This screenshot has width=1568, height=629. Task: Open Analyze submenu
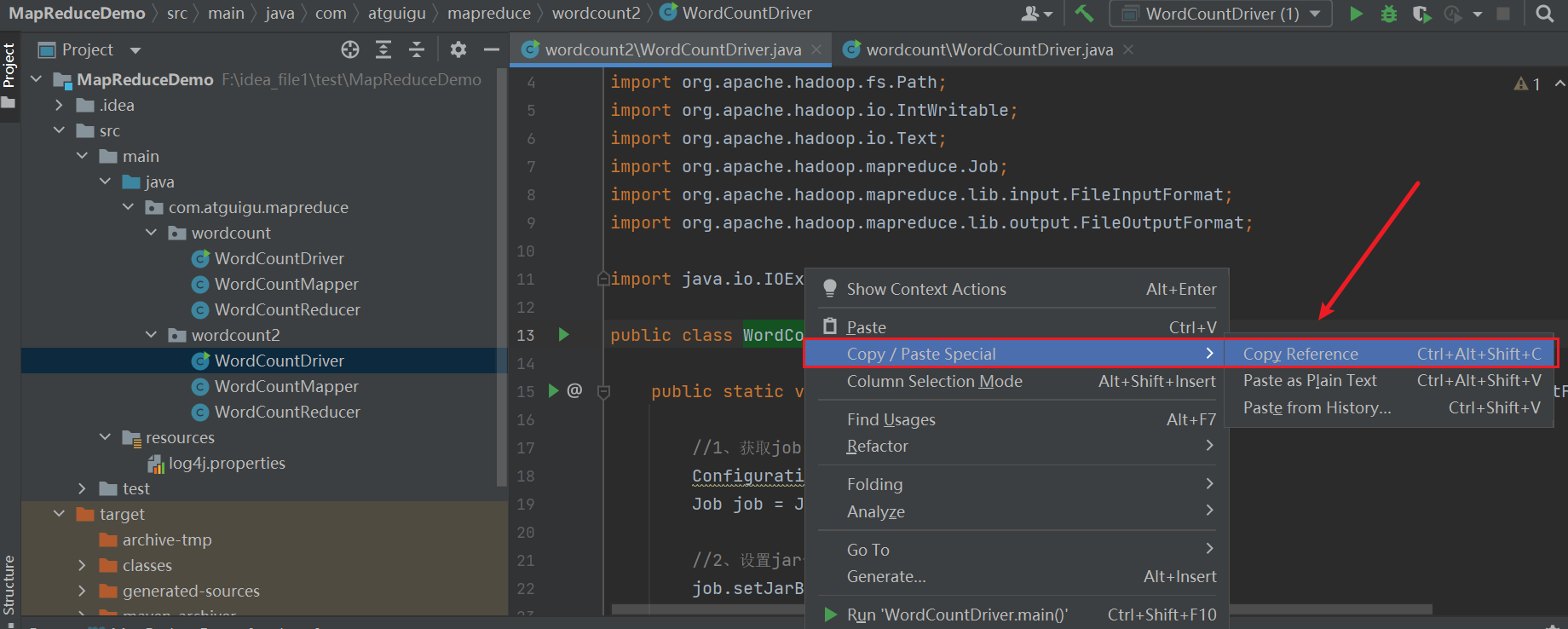pyautogui.click(x=1017, y=511)
